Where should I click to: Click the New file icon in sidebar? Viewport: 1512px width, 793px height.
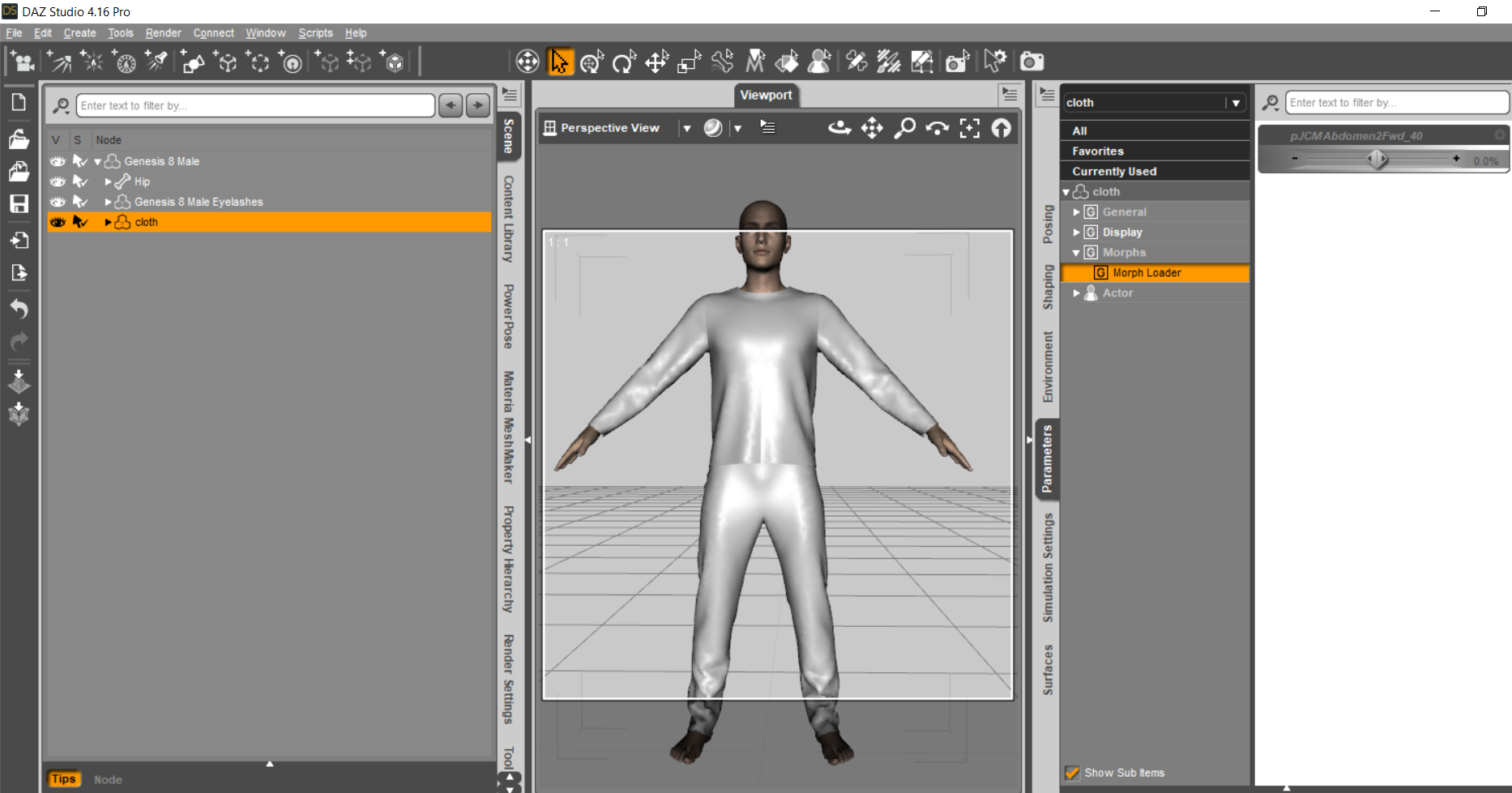tap(19, 102)
